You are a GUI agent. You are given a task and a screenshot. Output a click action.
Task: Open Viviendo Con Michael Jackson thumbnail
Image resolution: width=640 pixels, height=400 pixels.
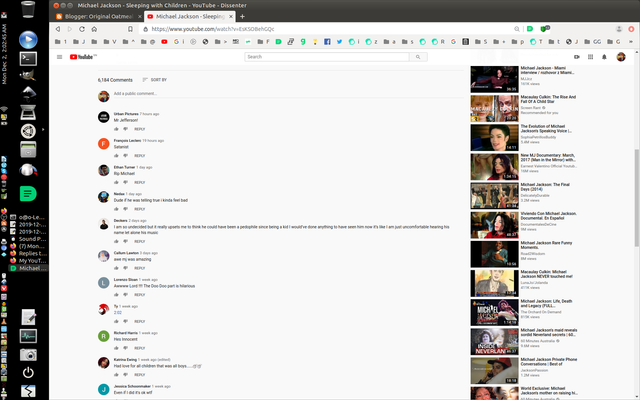[494, 225]
